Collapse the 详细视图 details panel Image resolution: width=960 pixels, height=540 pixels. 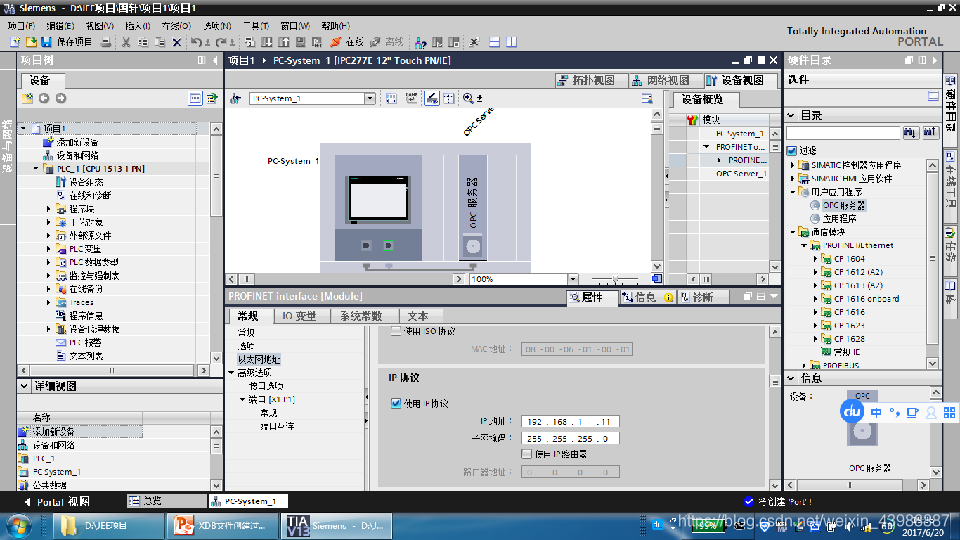[24, 386]
